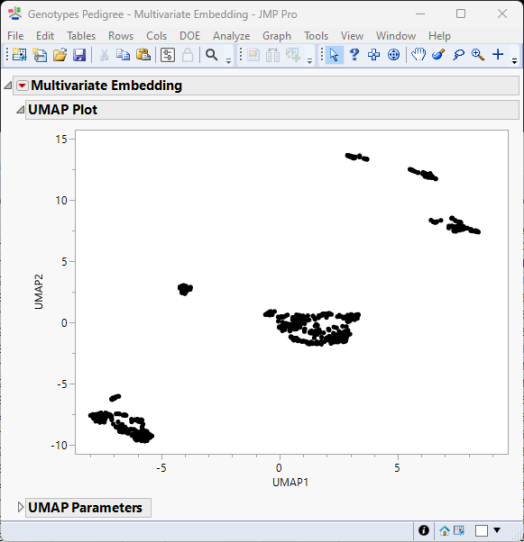This screenshot has height=542, width=524.
Task: Open the Graph menu
Action: [277, 36]
